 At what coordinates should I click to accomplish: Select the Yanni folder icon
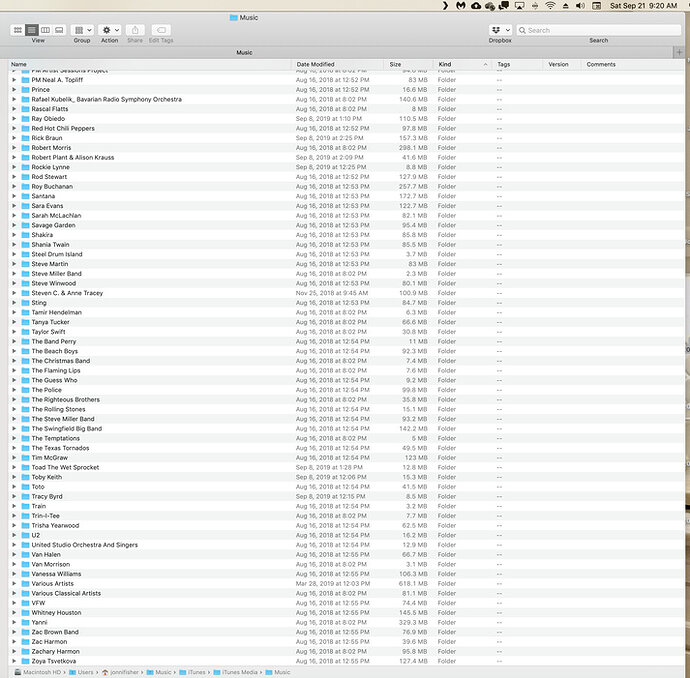click(26, 623)
